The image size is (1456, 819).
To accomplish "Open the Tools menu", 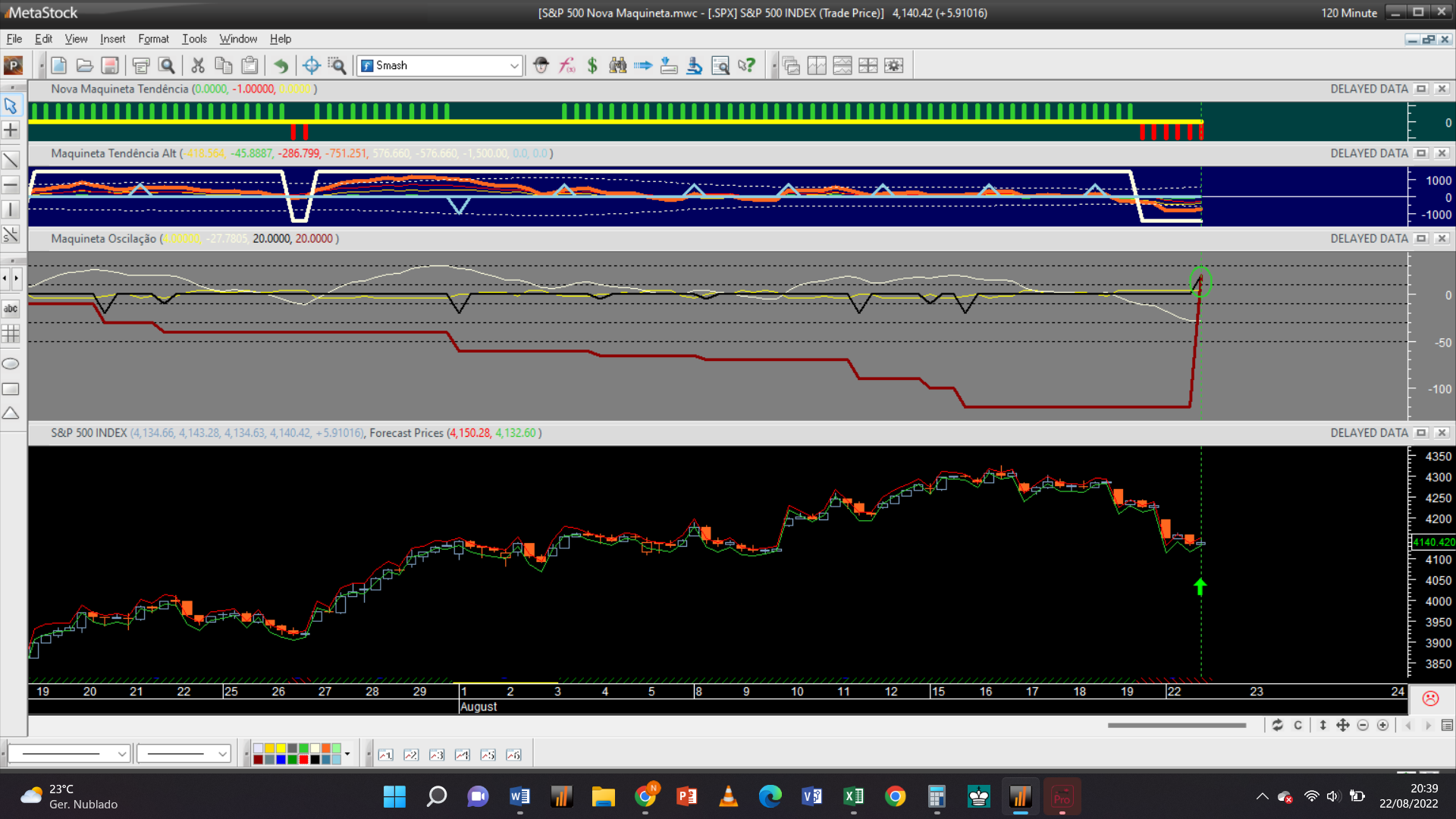I will (x=194, y=39).
